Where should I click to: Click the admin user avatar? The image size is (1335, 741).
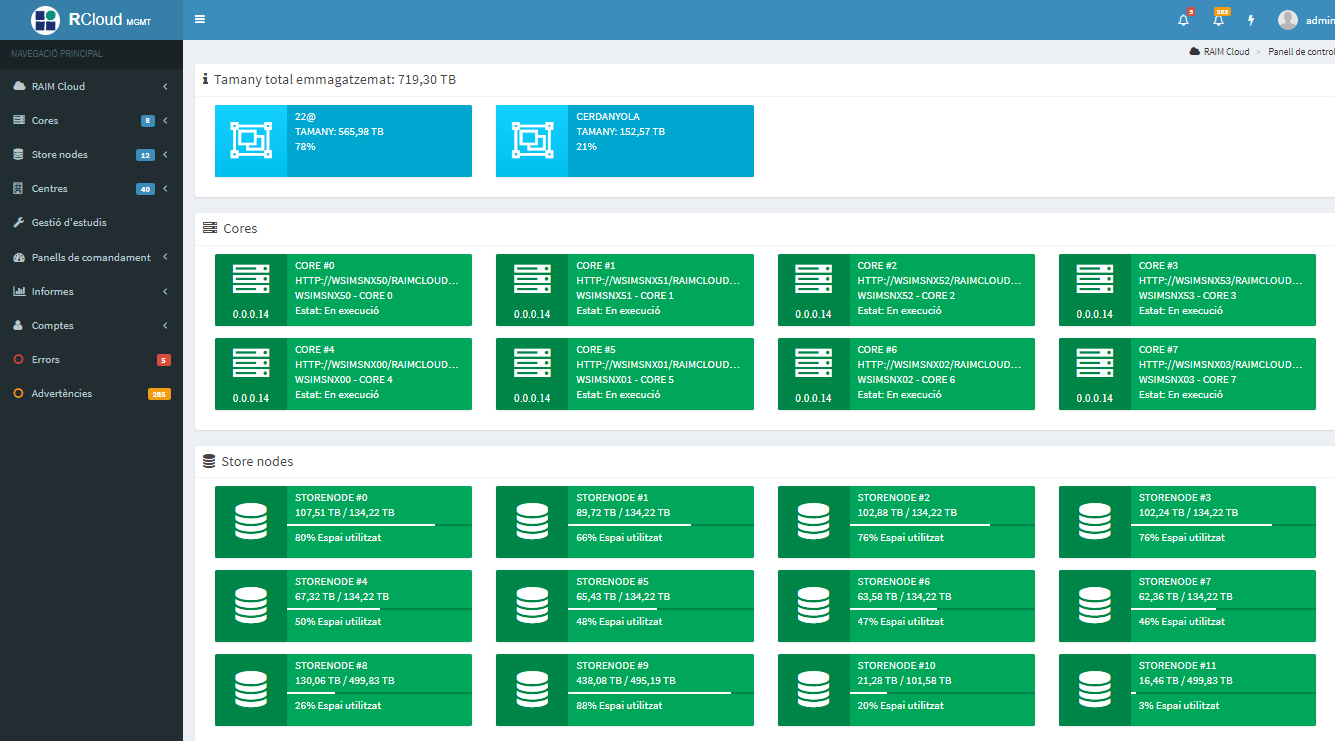point(1288,20)
